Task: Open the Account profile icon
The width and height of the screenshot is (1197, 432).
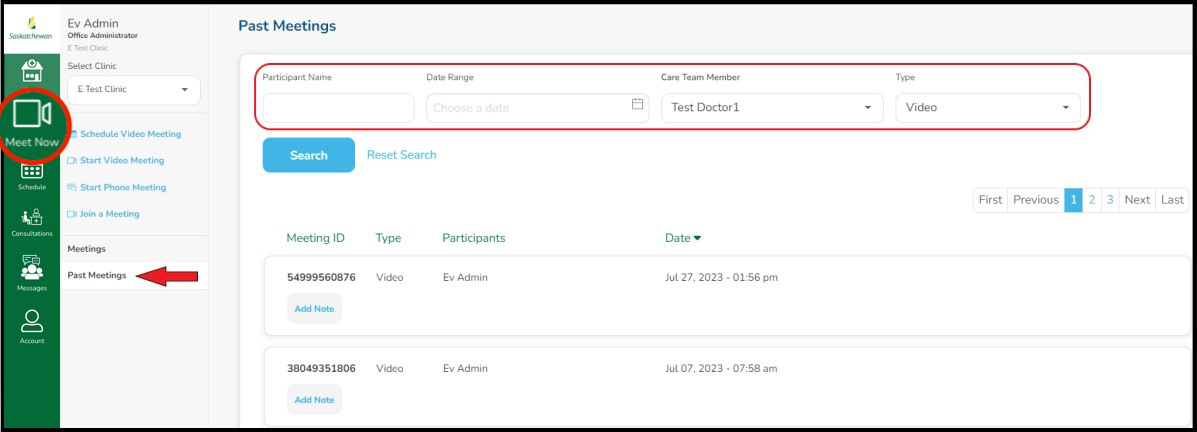Action: pos(32,321)
